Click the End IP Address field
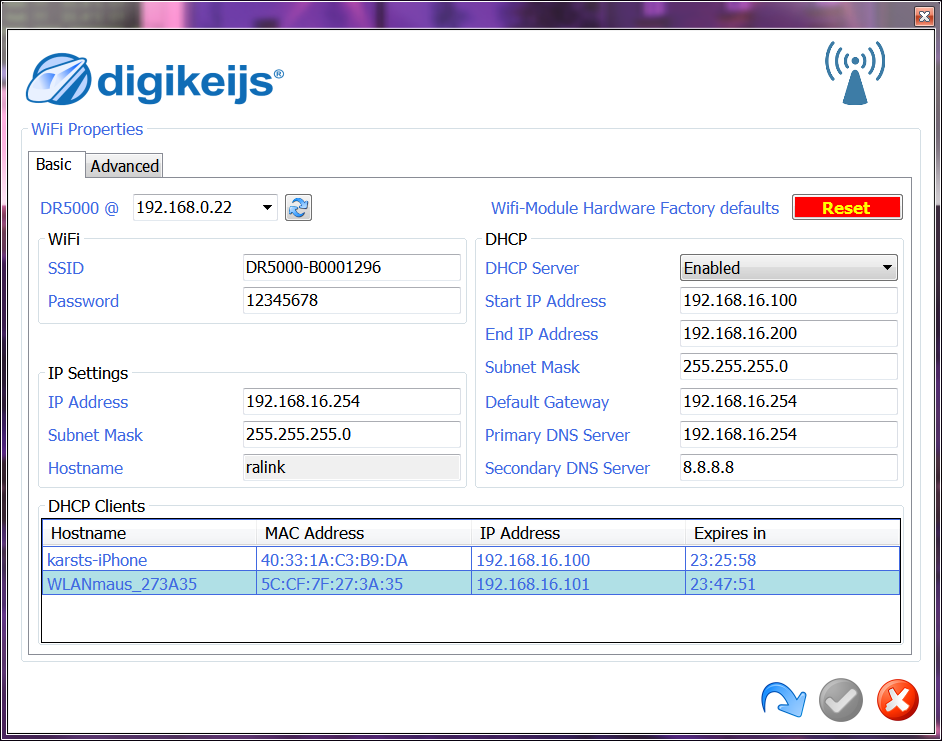 point(789,334)
